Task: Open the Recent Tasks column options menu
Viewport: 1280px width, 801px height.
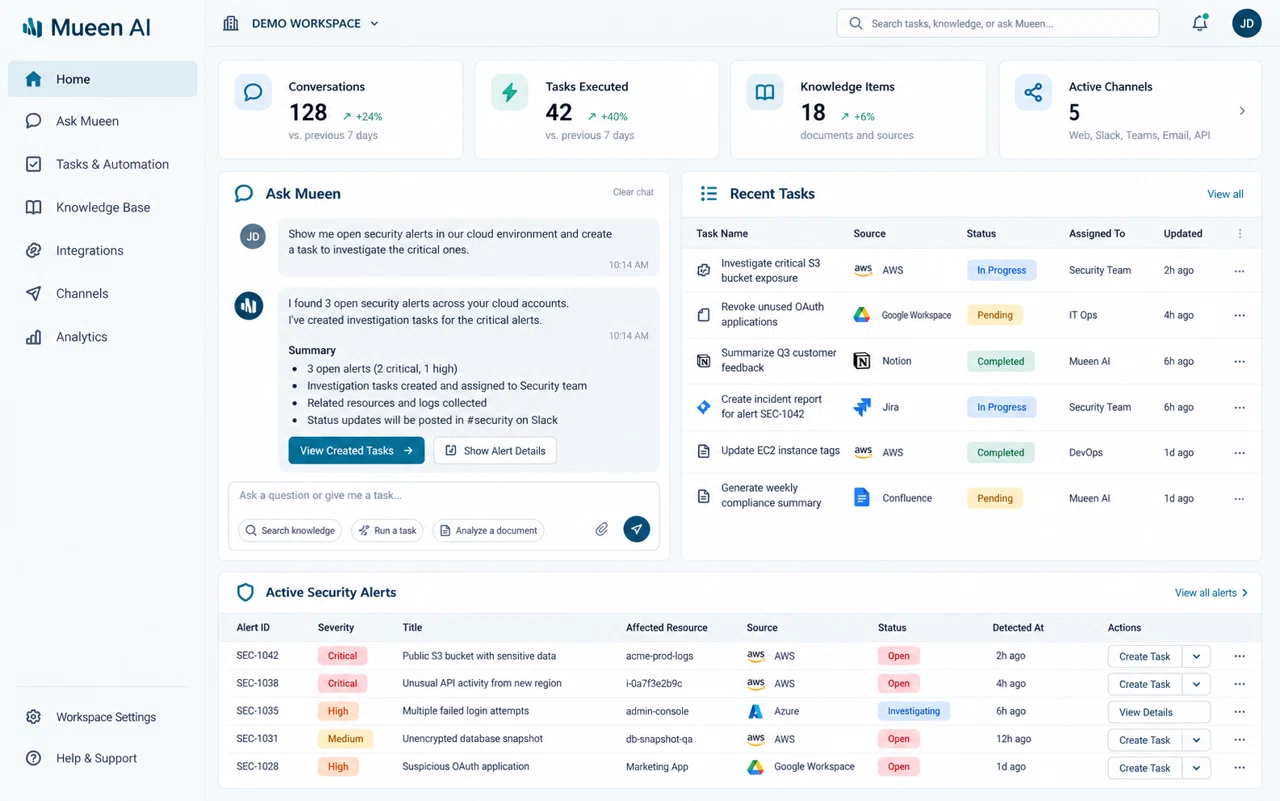Action: click(x=1240, y=234)
